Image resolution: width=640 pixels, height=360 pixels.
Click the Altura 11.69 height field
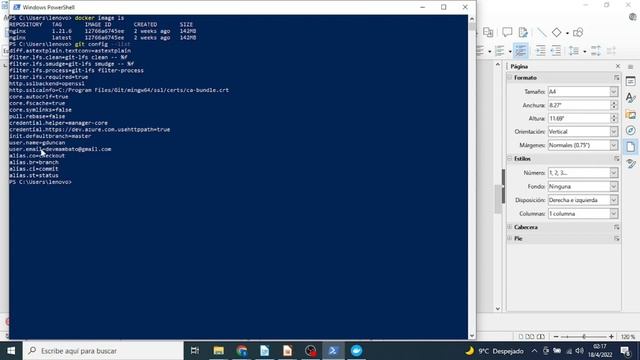click(579, 118)
